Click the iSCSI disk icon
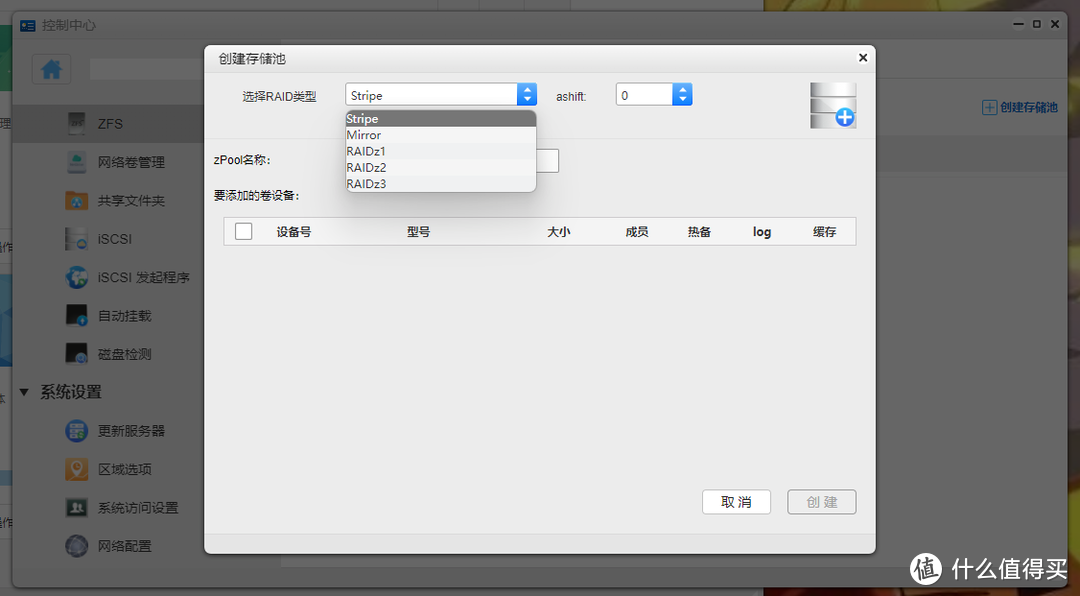Image resolution: width=1080 pixels, height=596 pixels. click(x=76, y=239)
